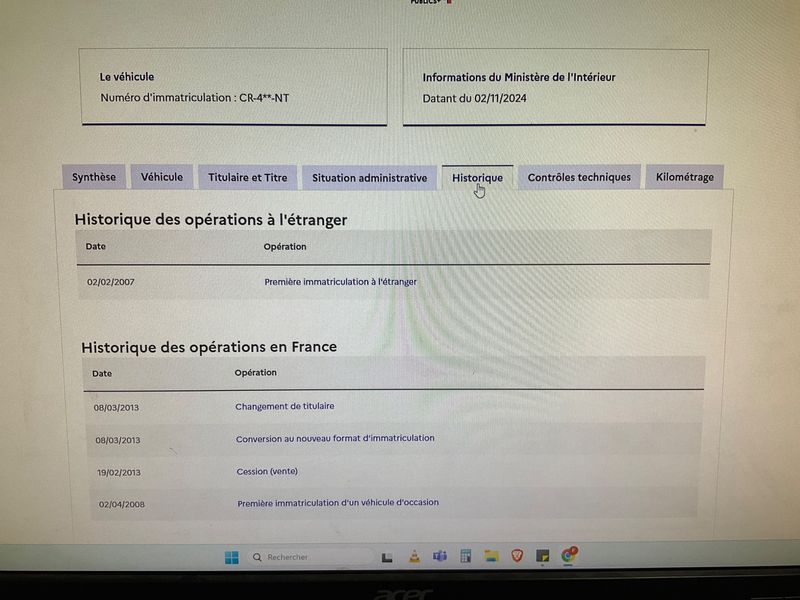This screenshot has height=600, width=800.
Task: Select the Historique tab
Action: tap(478, 178)
